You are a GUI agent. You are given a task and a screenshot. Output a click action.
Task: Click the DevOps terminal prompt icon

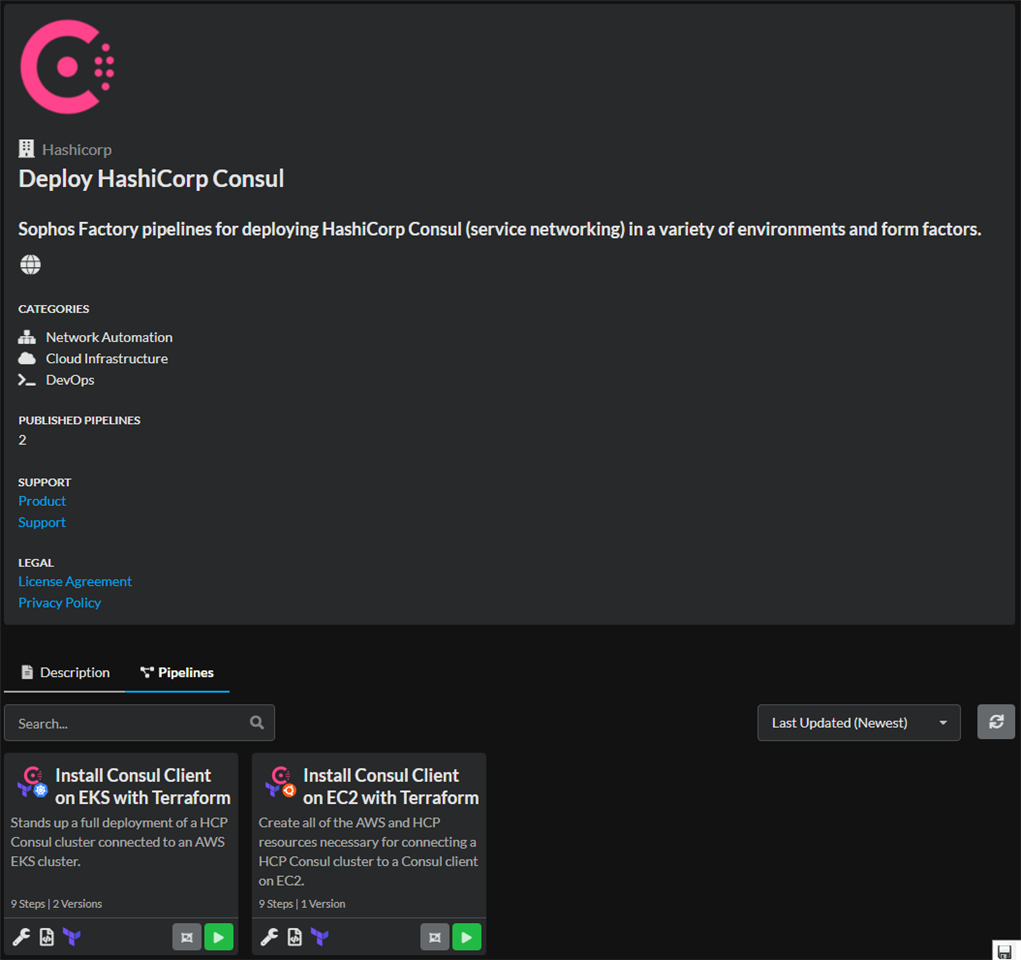click(x=27, y=380)
